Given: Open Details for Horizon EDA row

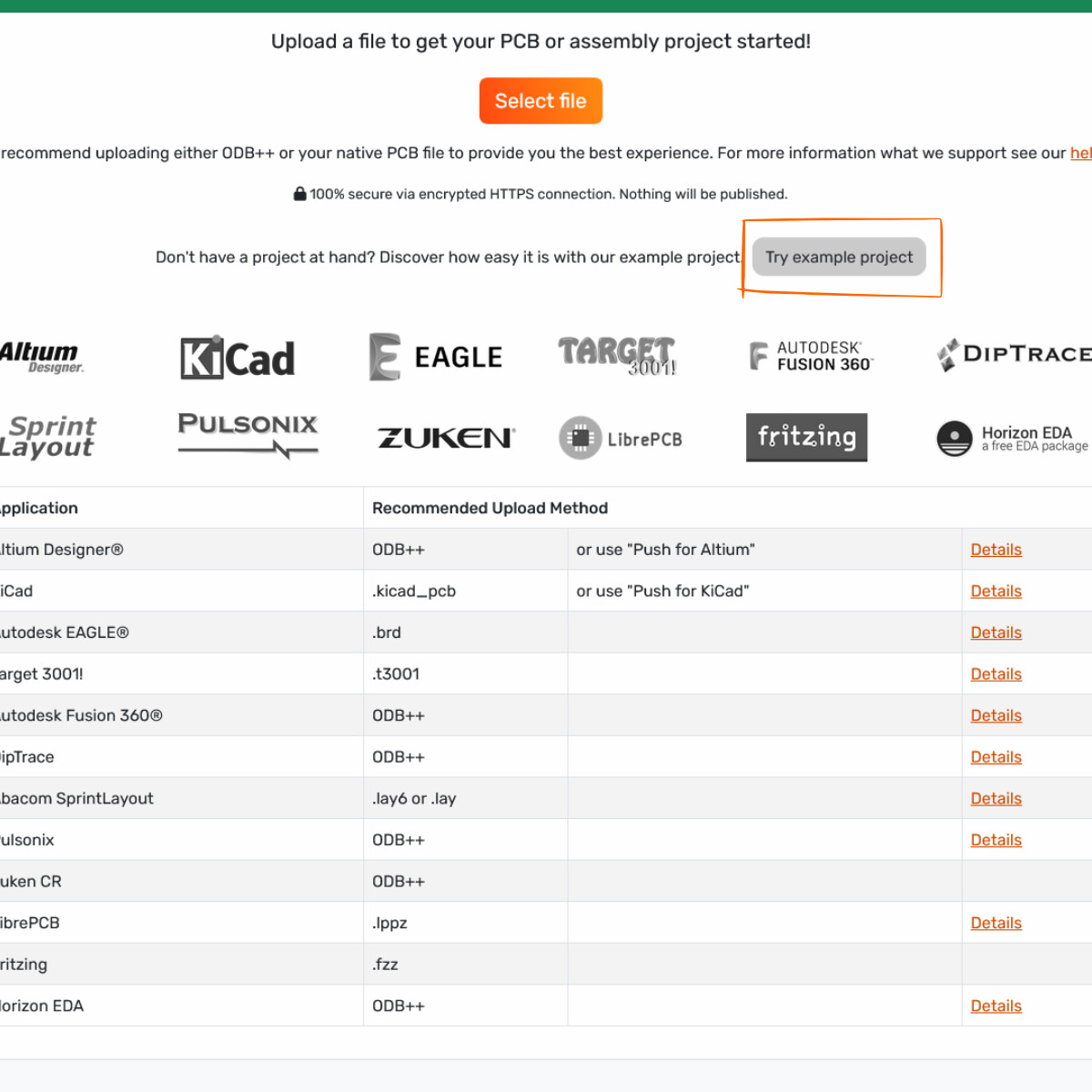Looking at the screenshot, I should (x=996, y=1006).
